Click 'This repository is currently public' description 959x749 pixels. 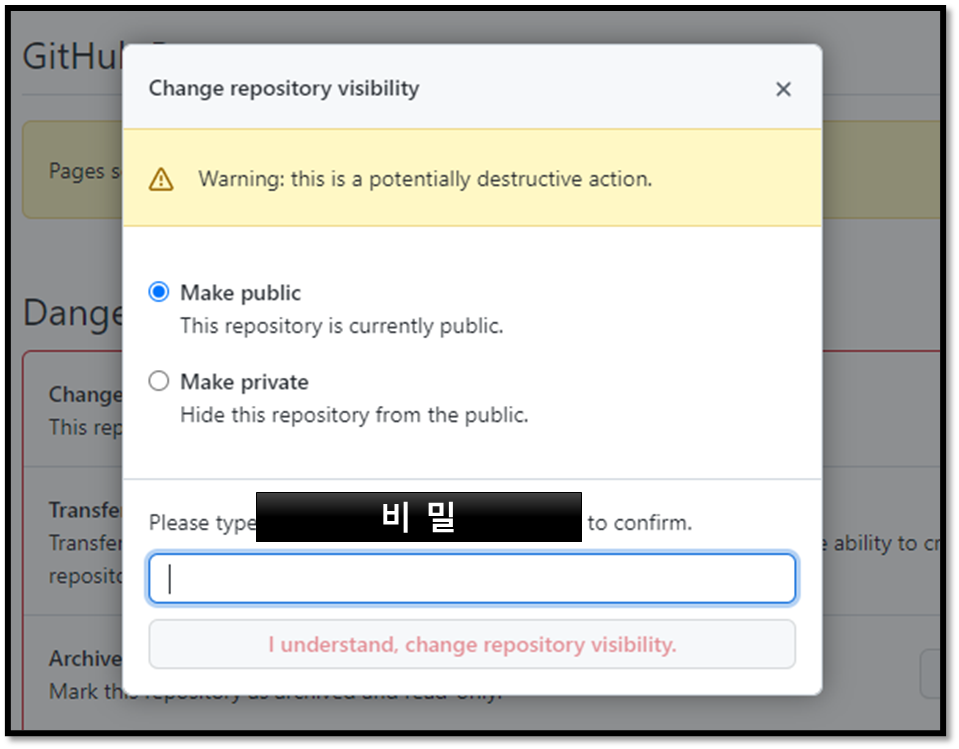(341, 326)
